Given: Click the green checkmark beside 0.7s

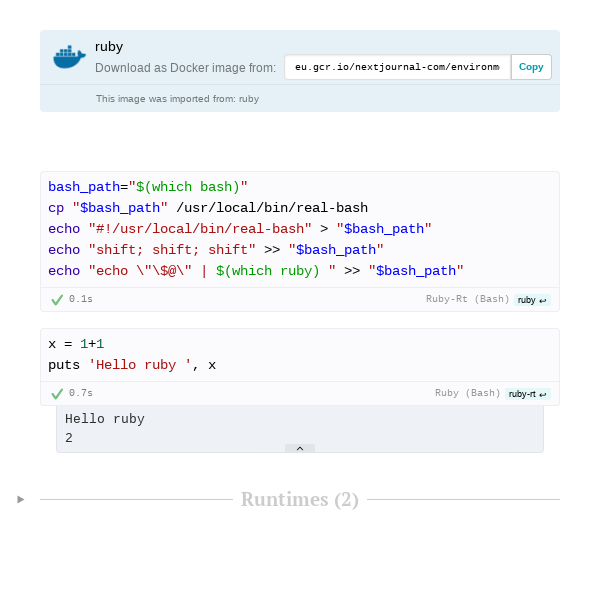Looking at the screenshot, I should click(x=57, y=394).
